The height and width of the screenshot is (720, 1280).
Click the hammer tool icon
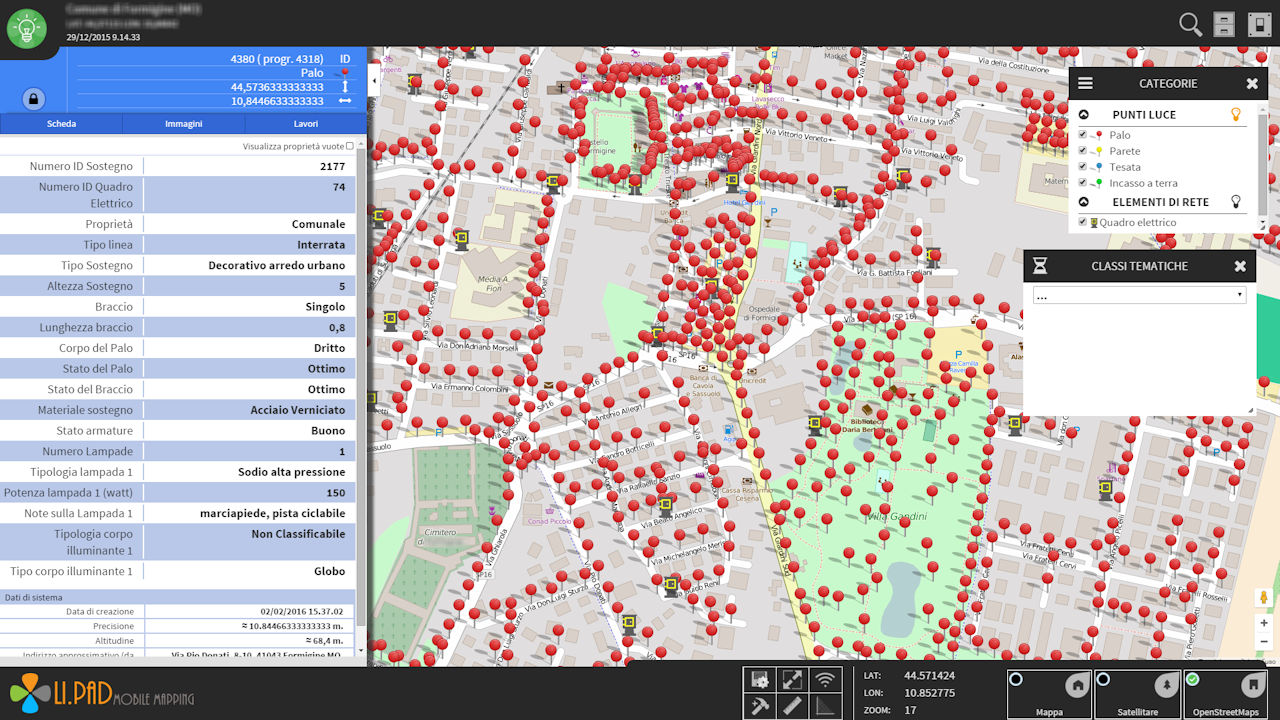tap(759, 706)
